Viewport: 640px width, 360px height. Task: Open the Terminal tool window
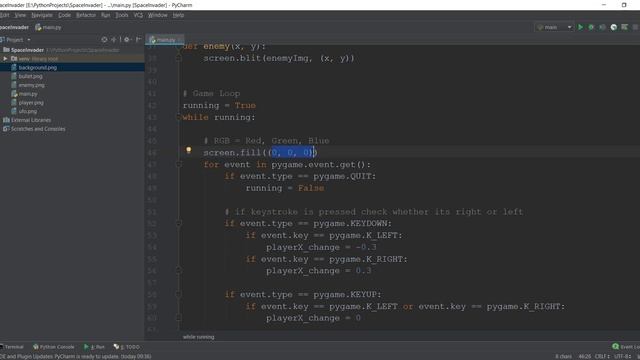click(12, 347)
